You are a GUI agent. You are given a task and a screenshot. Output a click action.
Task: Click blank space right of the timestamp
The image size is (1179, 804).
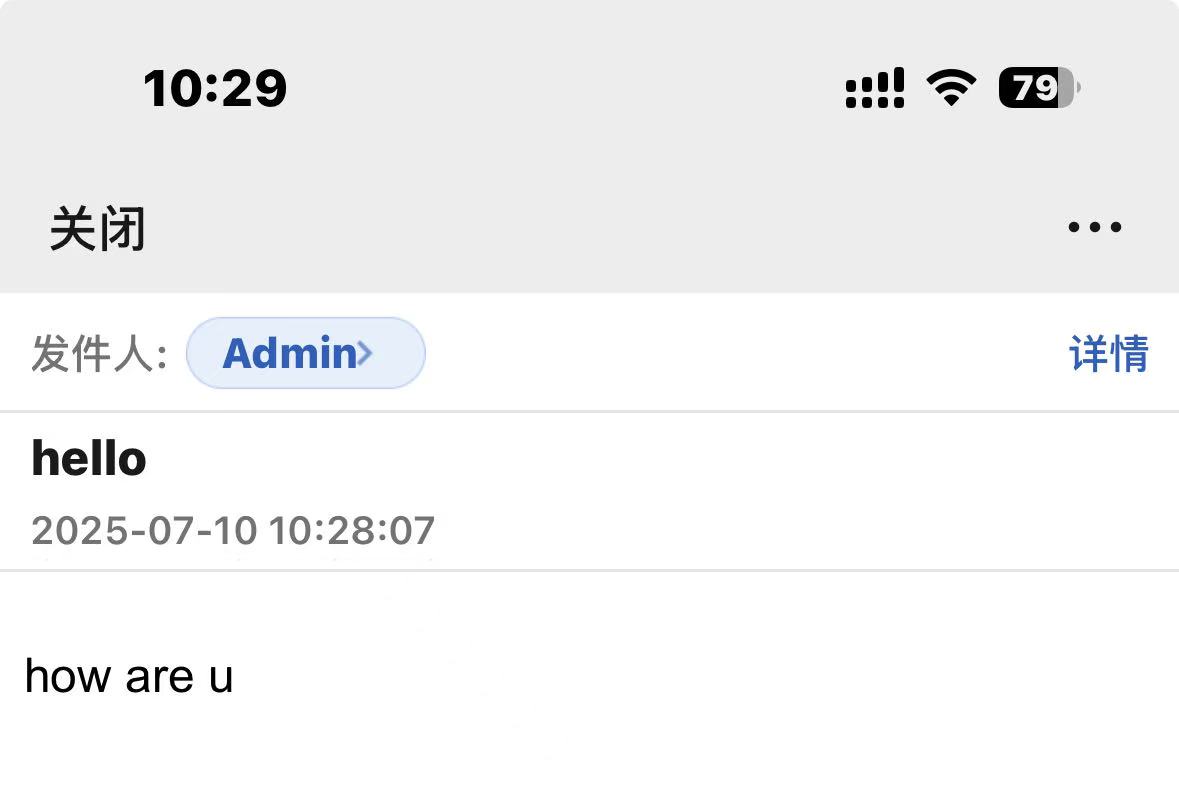tap(805, 530)
